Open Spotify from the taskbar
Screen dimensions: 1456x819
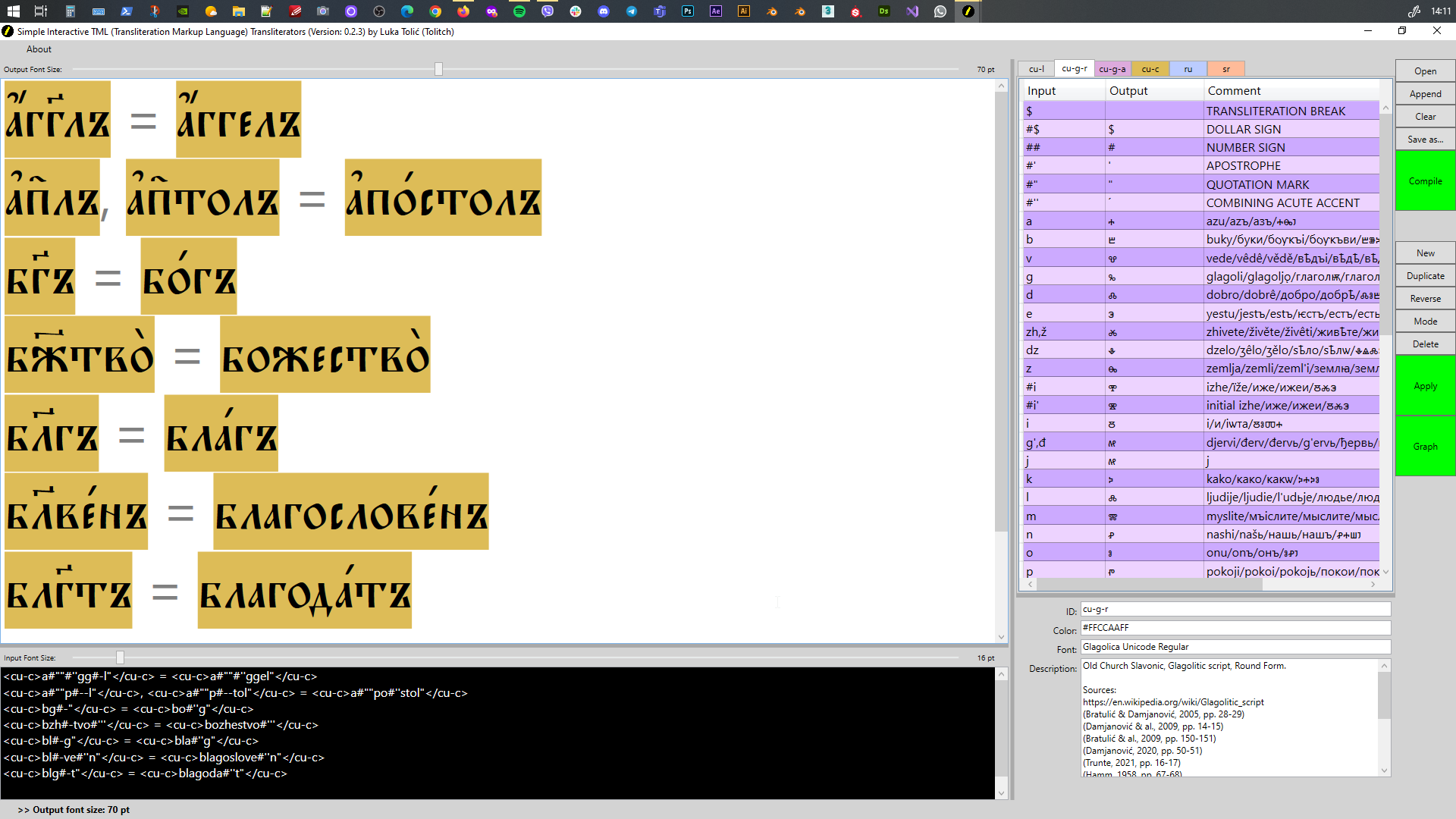[x=519, y=11]
